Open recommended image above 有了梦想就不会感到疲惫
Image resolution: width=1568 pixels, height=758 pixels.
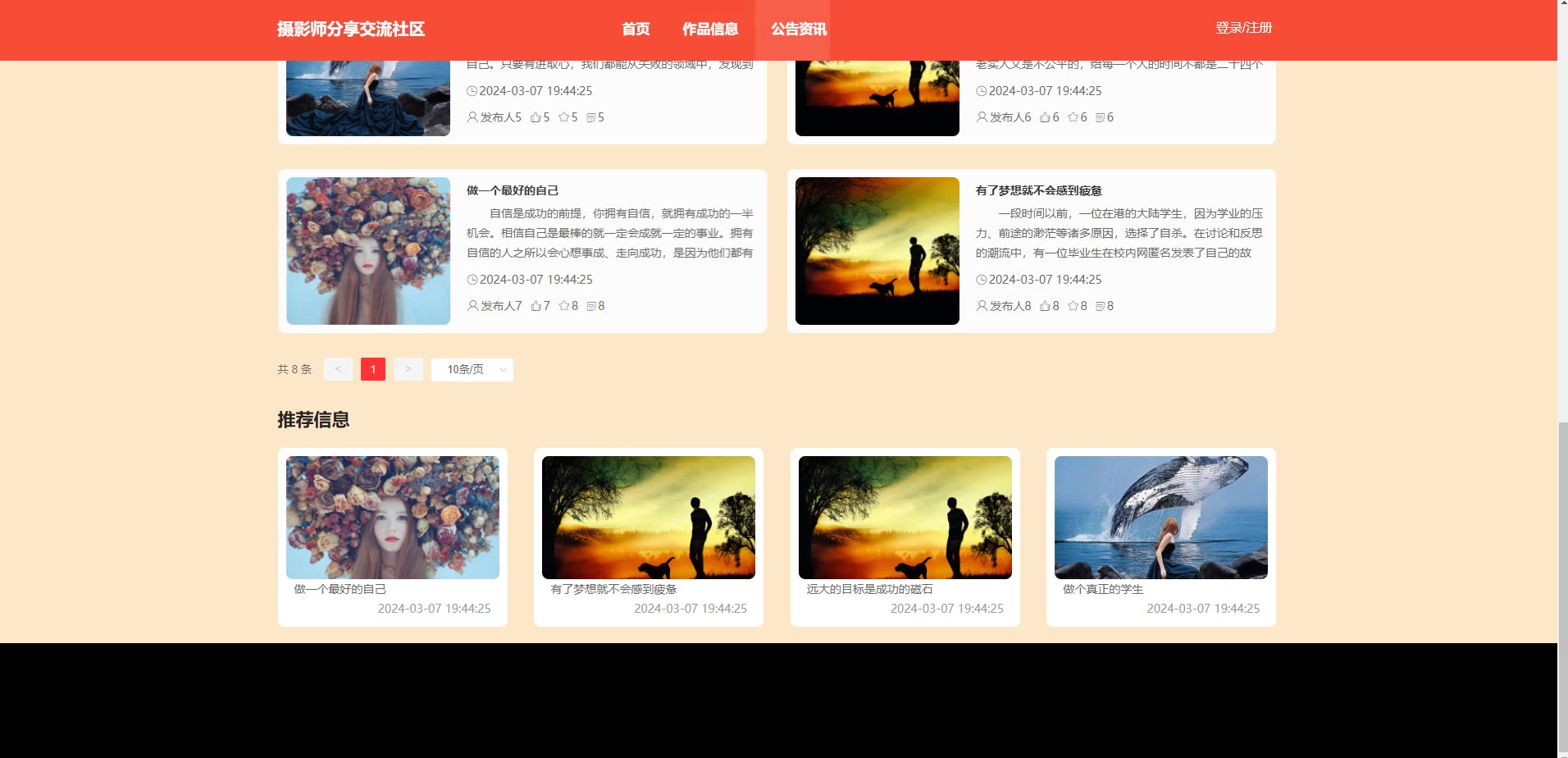pyautogui.click(x=649, y=518)
